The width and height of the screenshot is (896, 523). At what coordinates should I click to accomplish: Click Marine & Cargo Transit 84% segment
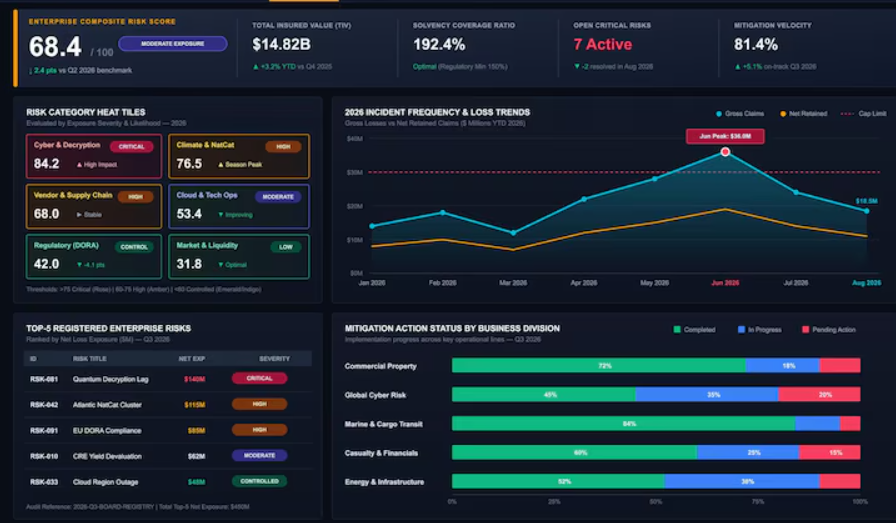[623, 424]
